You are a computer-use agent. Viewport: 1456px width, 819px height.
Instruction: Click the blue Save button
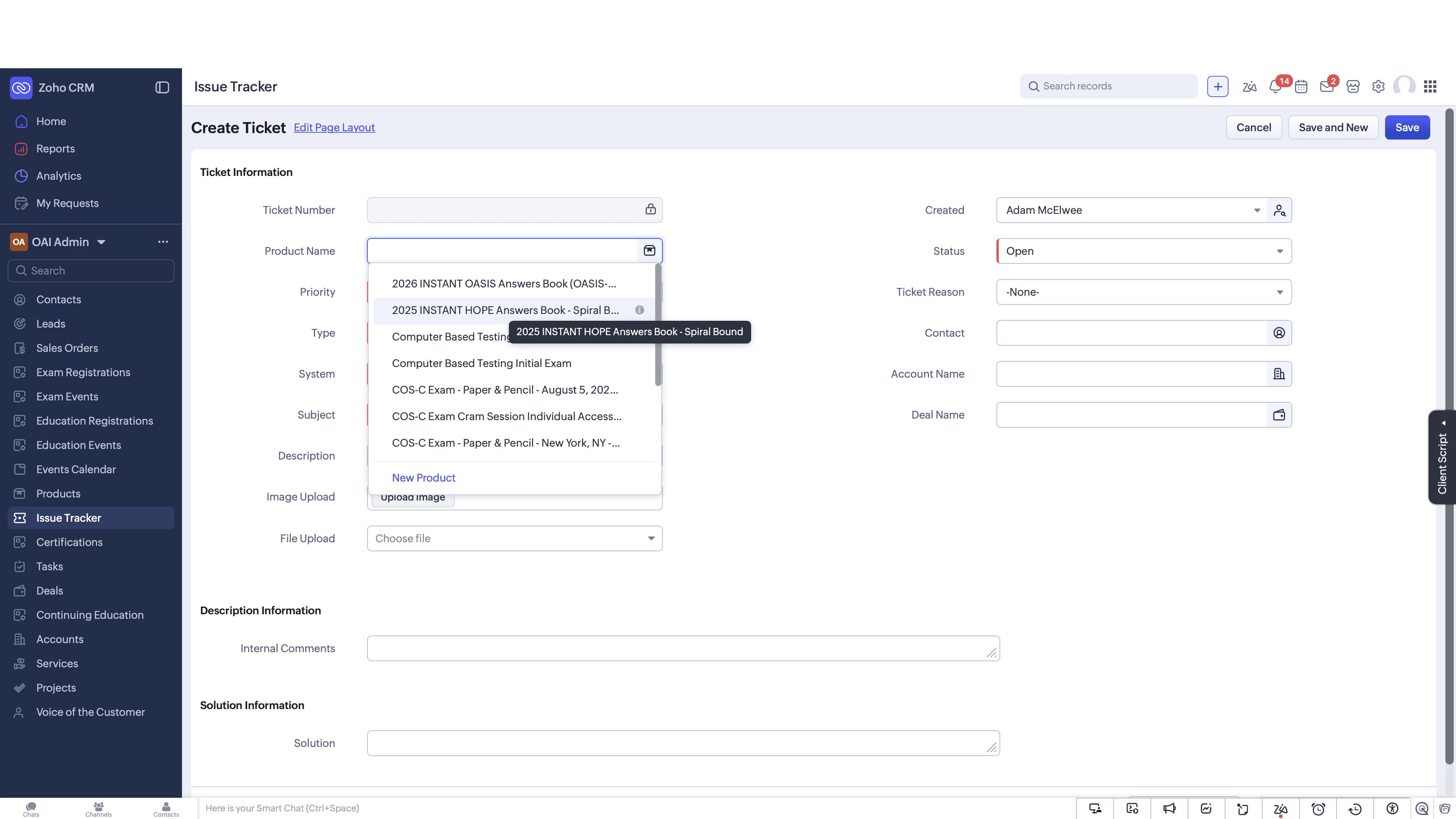tap(1407, 127)
